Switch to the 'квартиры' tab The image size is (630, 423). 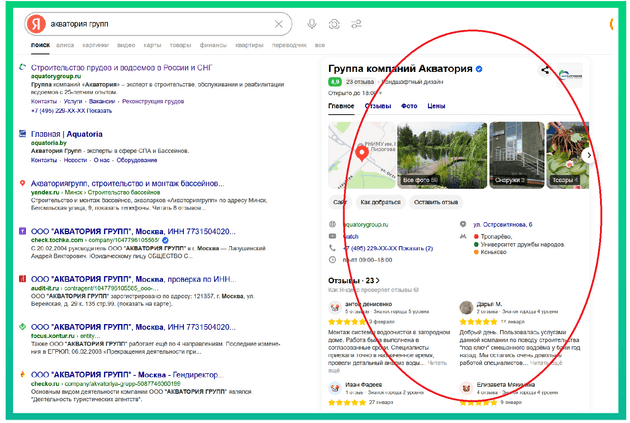tap(249, 45)
